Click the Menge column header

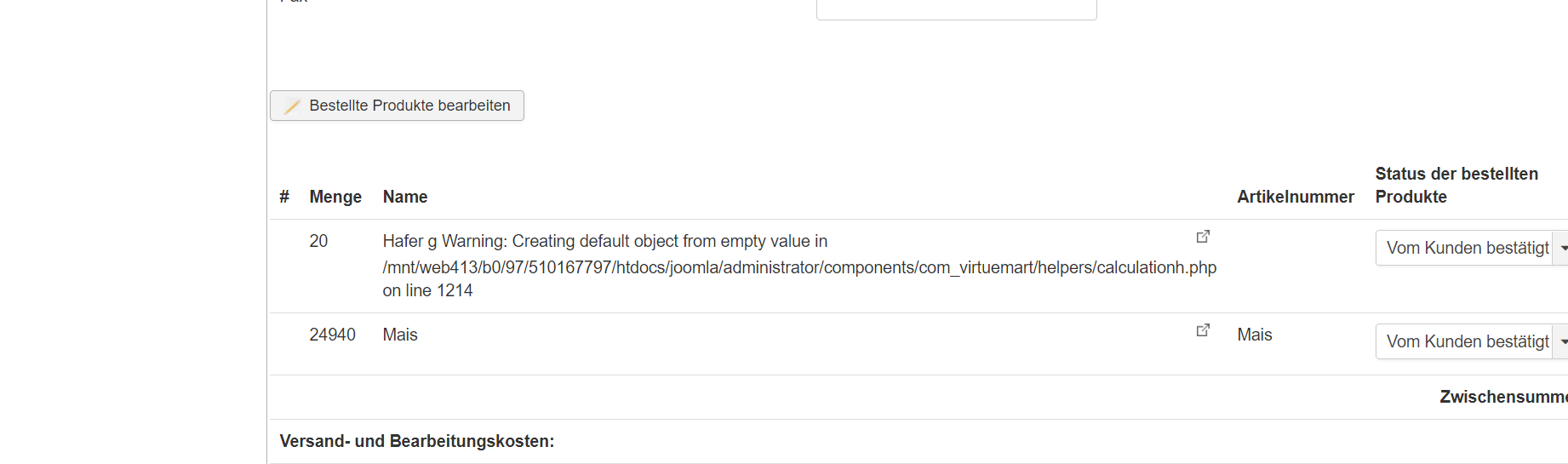[335, 197]
